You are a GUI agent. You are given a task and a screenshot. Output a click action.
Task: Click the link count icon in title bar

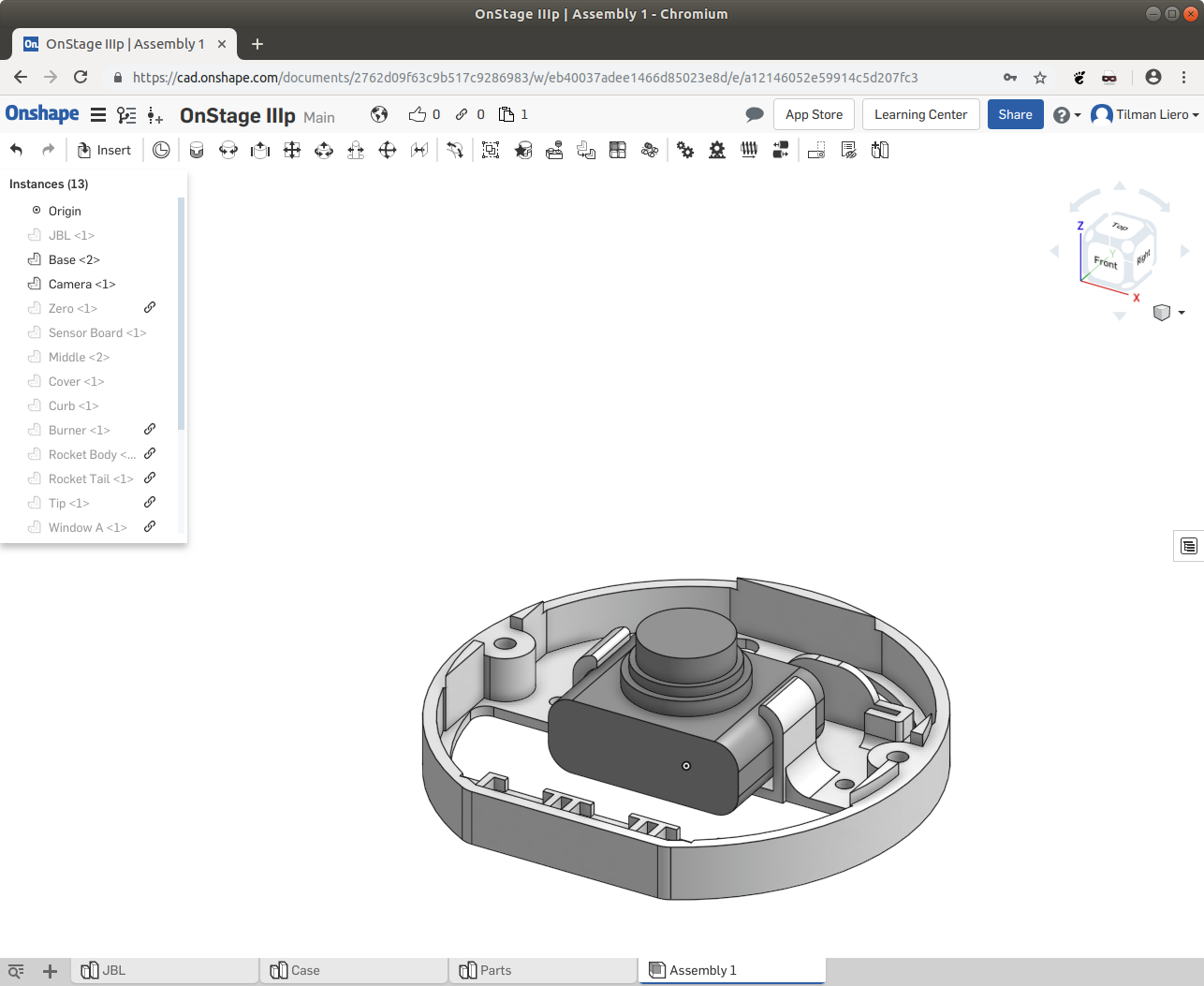click(462, 114)
